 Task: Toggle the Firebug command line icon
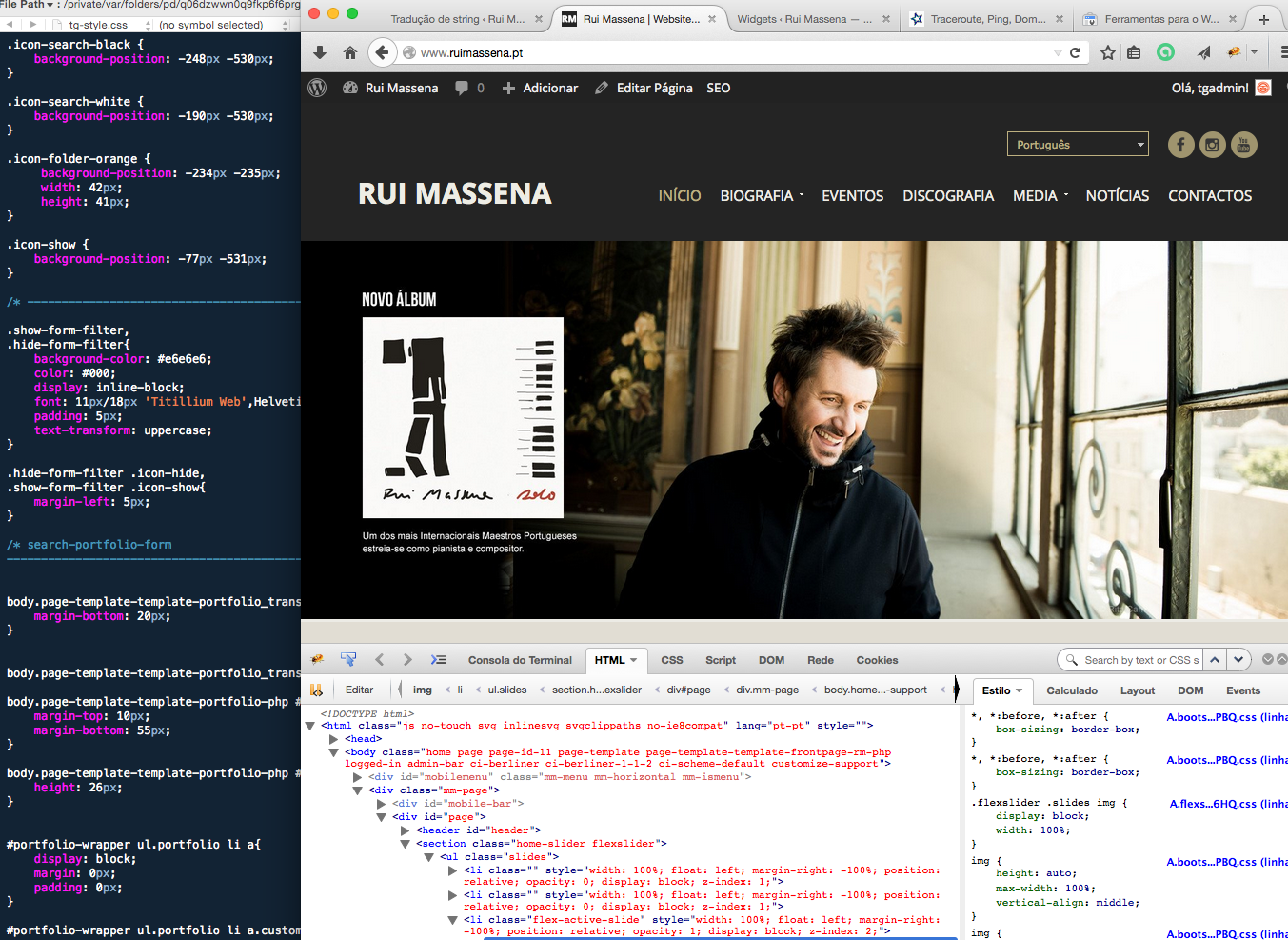point(438,659)
